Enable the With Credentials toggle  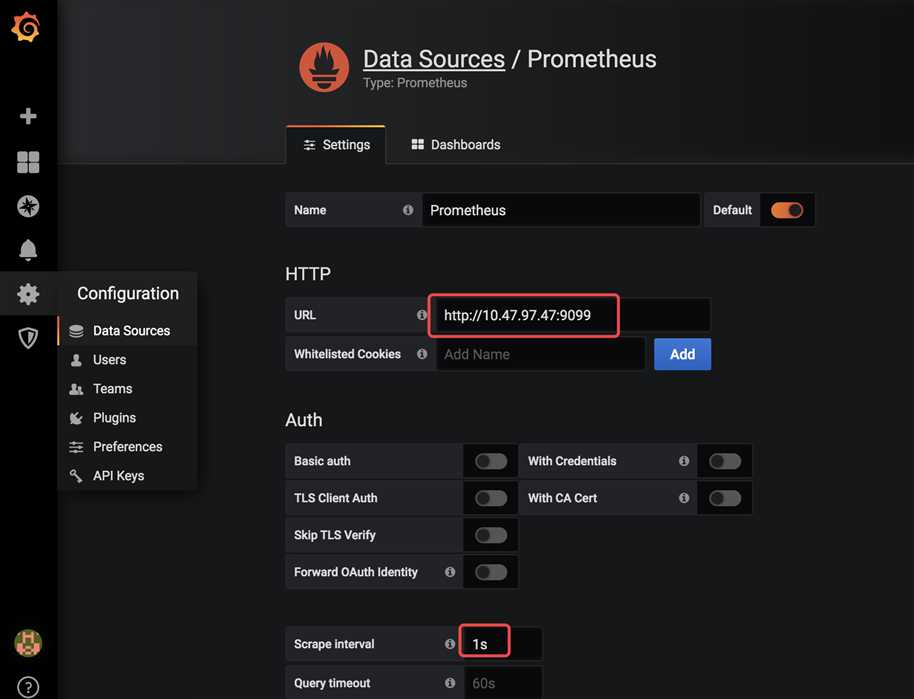tap(725, 461)
